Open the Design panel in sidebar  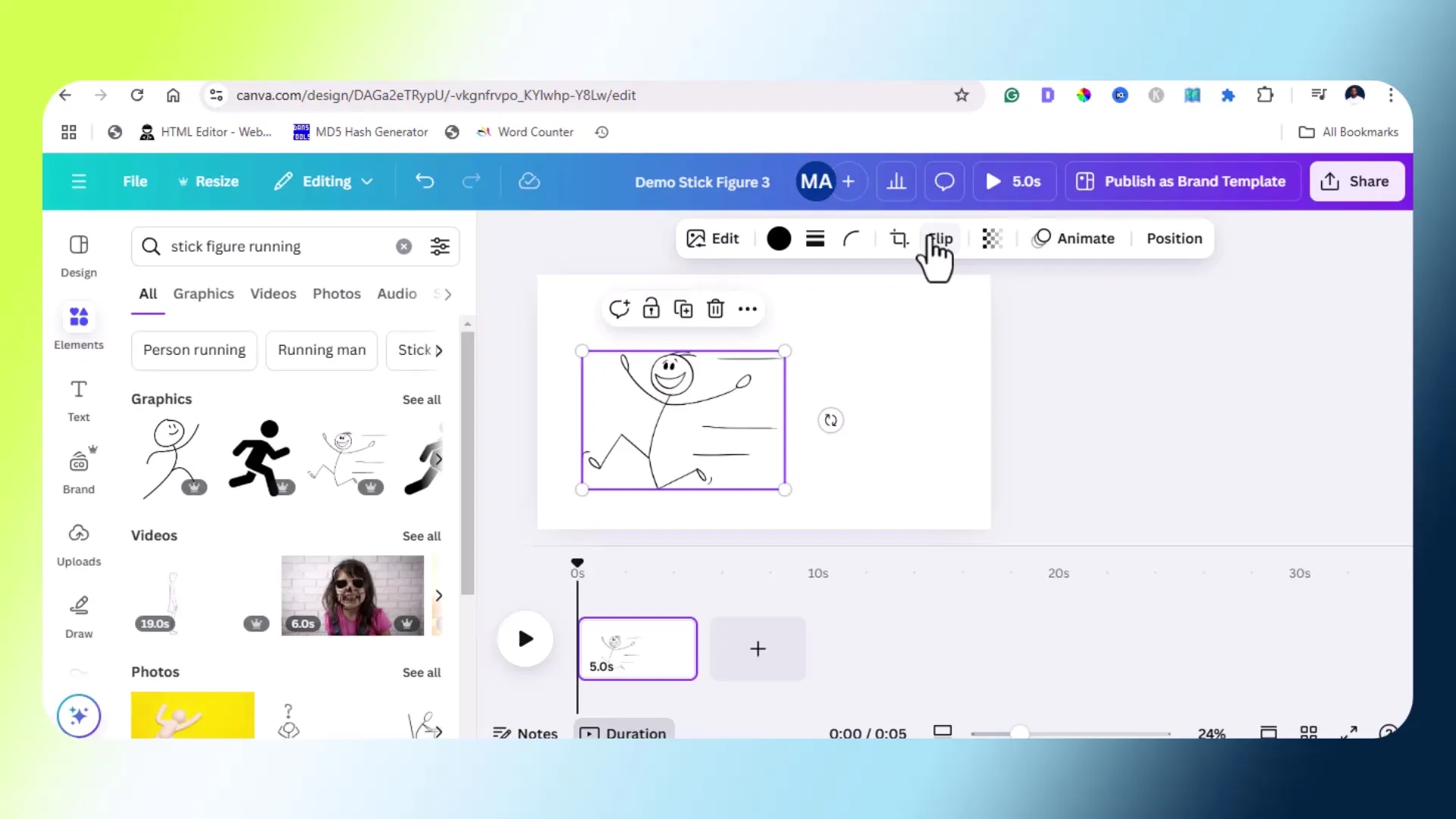(79, 256)
